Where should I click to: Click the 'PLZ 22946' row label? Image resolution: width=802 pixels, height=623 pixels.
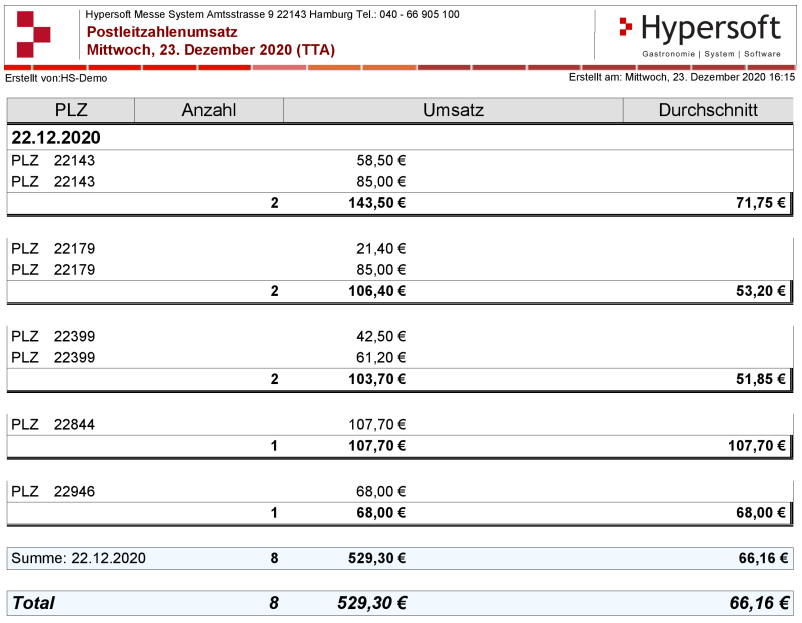click(53, 492)
